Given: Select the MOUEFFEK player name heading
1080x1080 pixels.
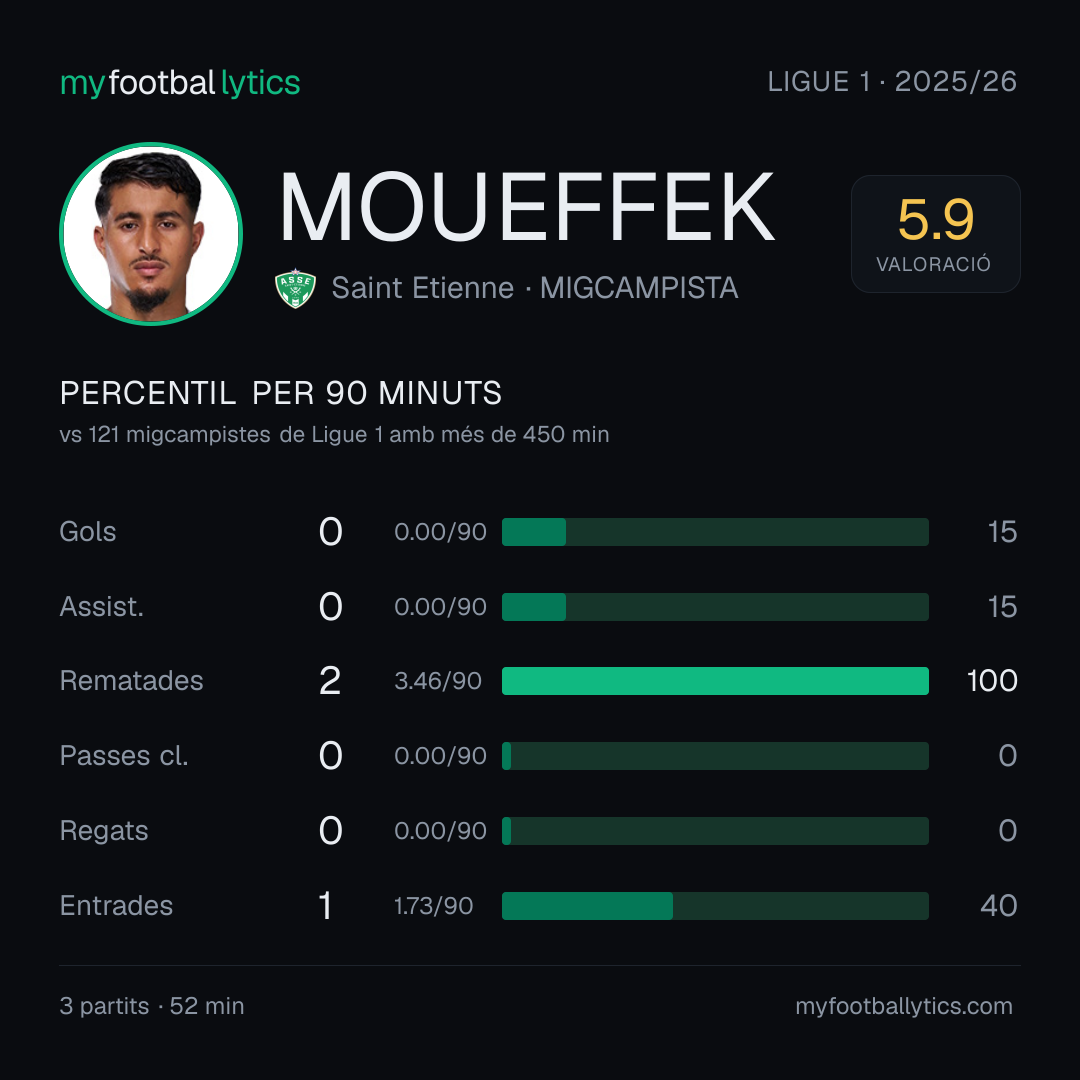Looking at the screenshot, I should [x=527, y=207].
